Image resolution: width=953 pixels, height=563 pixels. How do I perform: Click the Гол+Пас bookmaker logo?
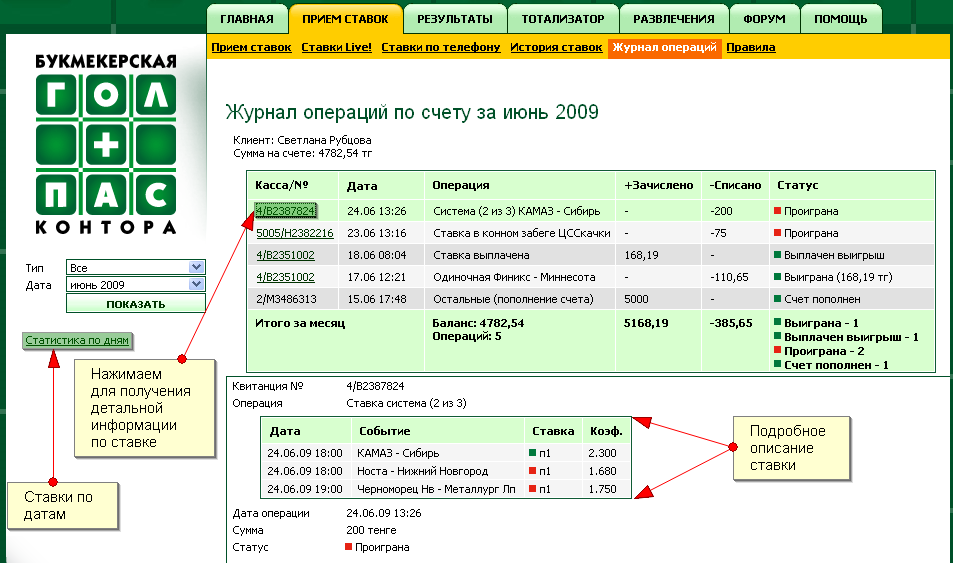click(x=106, y=144)
